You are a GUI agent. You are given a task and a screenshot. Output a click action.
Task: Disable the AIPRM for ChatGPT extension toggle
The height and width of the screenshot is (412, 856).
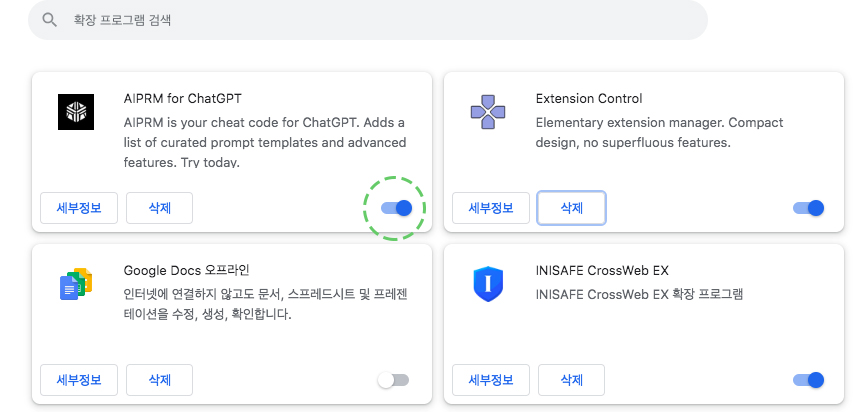[x=396, y=208]
